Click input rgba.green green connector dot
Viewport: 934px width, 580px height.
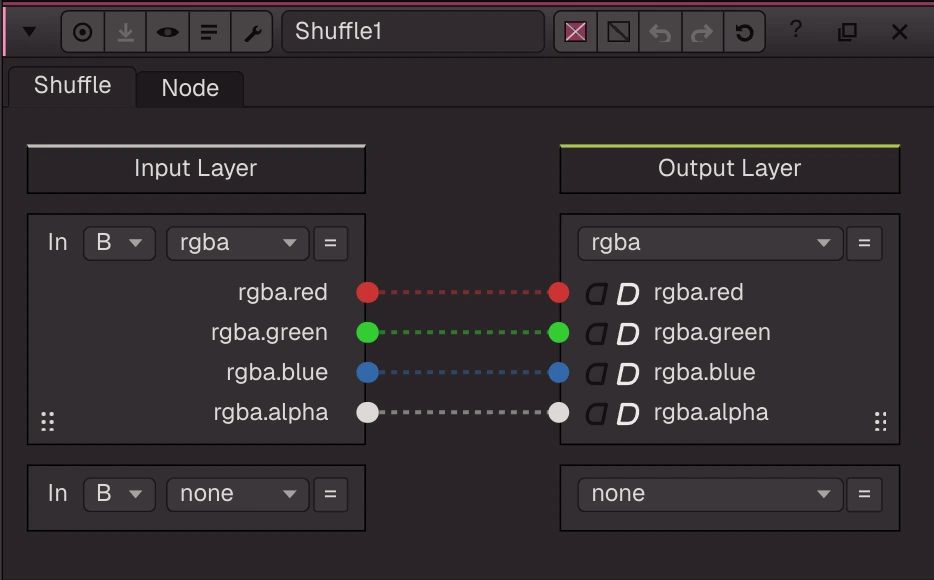(368, 332)
